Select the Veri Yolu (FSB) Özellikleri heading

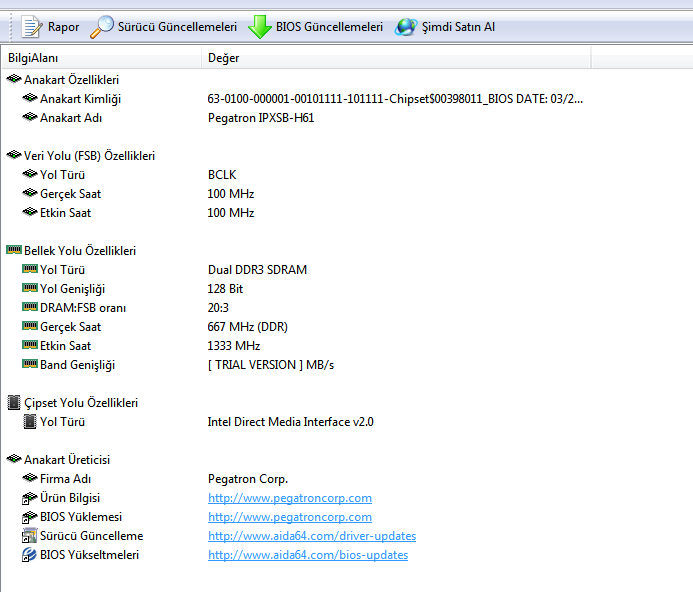(89, 156)
